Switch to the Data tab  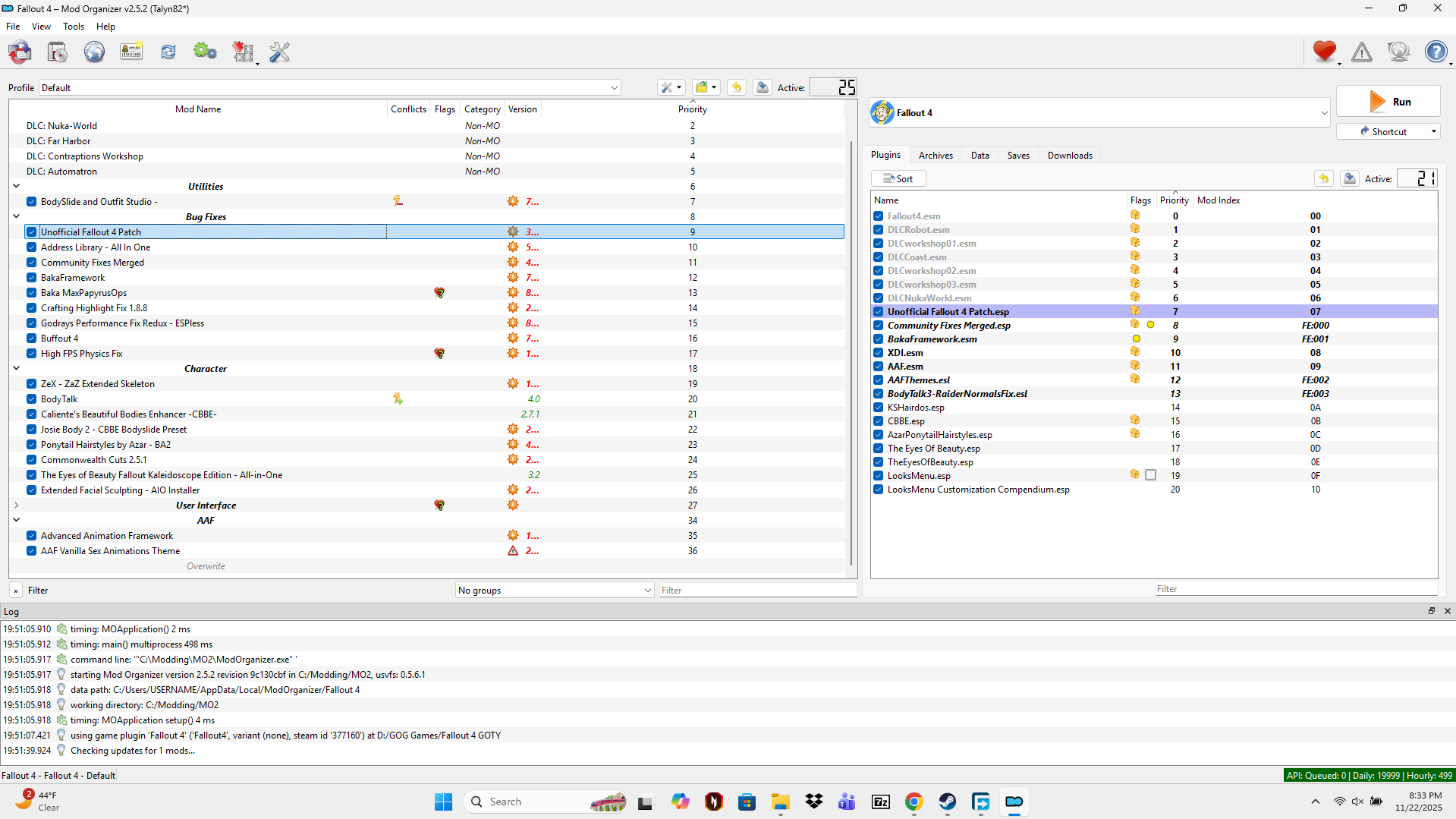pos(980,156)
